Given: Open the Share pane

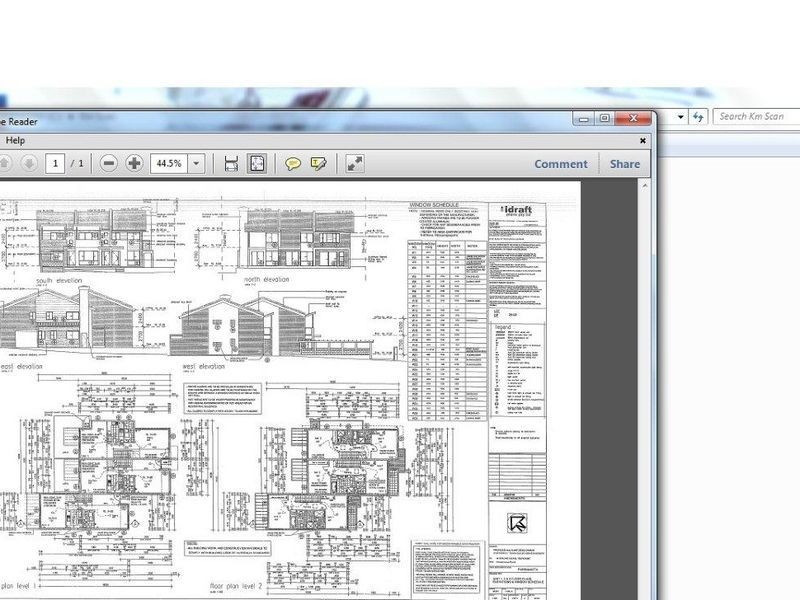Looking at the screenshot, I should tap(625, 164).
